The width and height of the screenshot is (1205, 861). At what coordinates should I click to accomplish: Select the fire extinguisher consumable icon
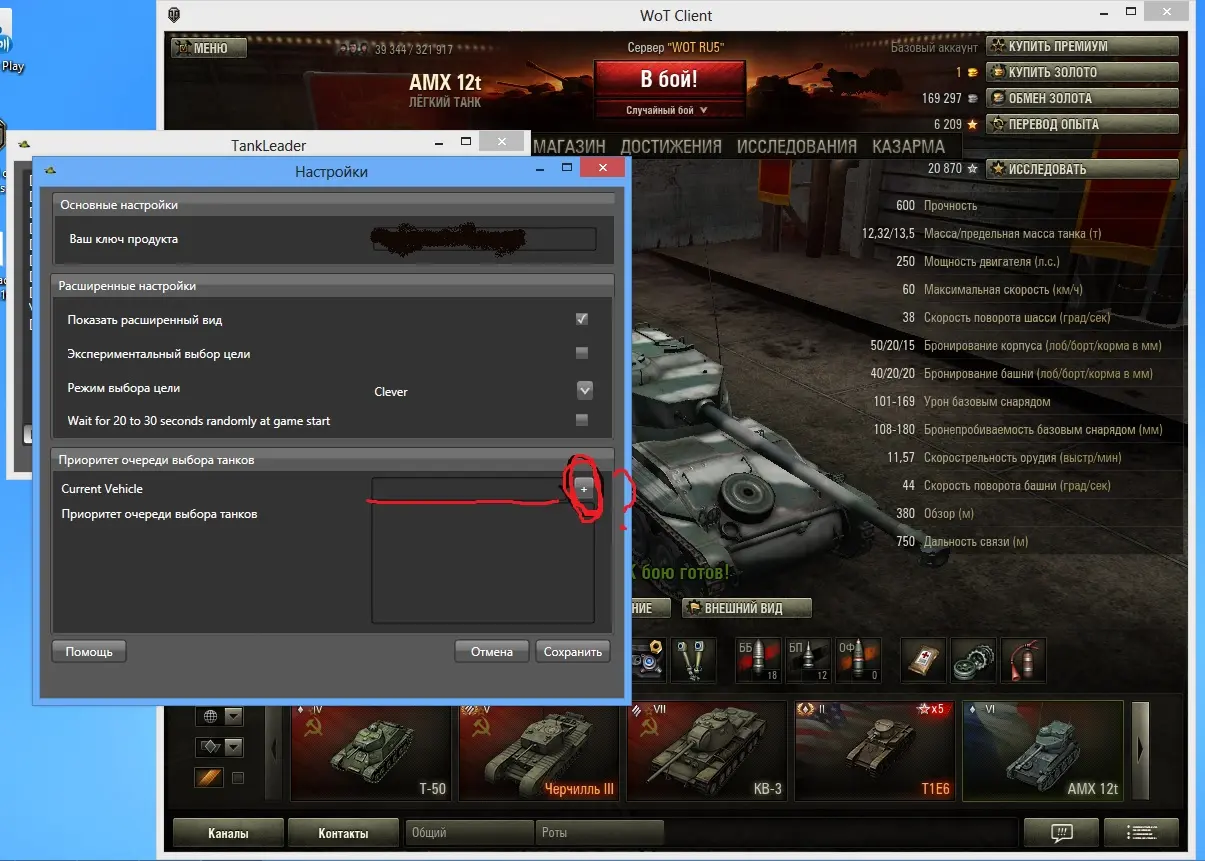point(1023,661)
